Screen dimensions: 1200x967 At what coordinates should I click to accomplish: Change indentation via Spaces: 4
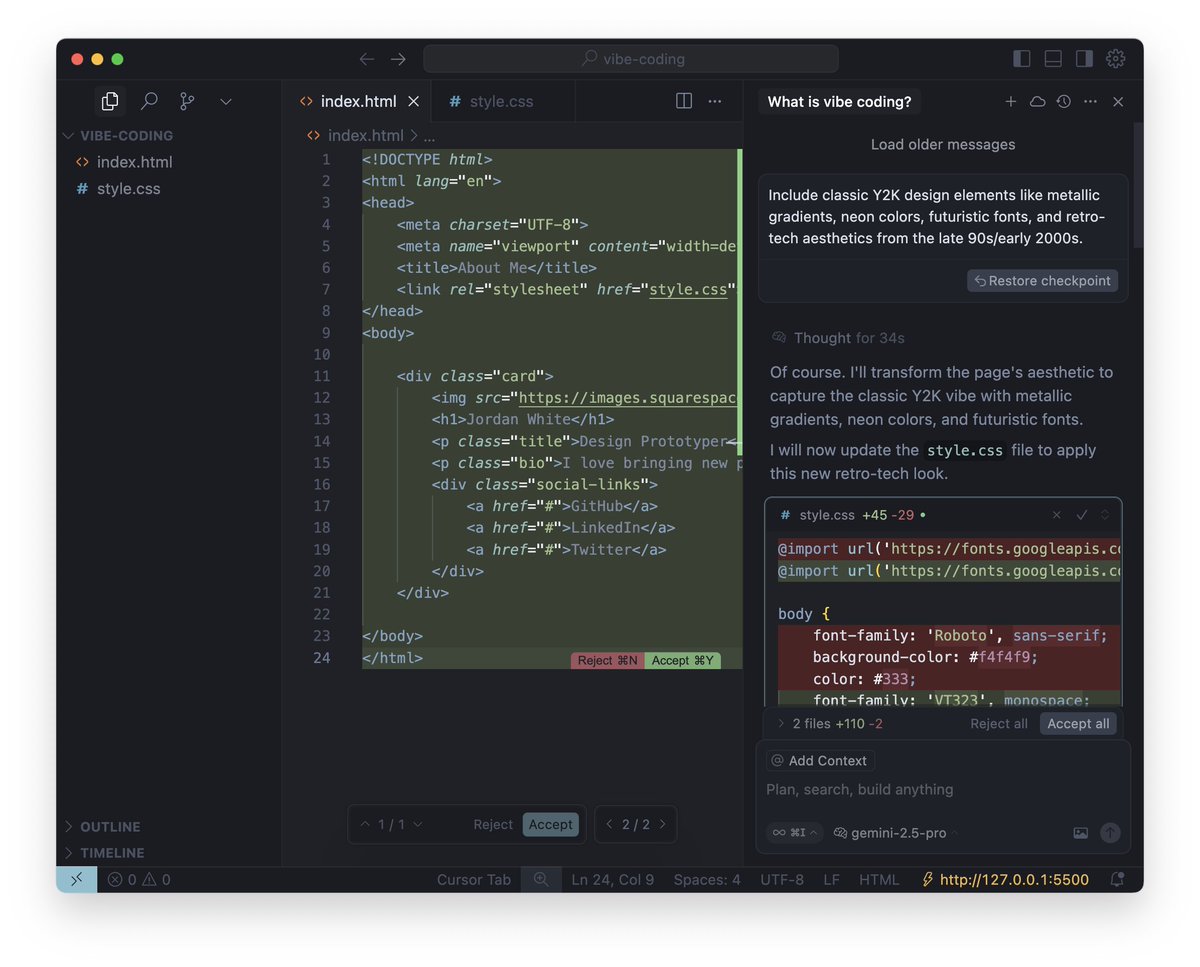click(707, 880)
